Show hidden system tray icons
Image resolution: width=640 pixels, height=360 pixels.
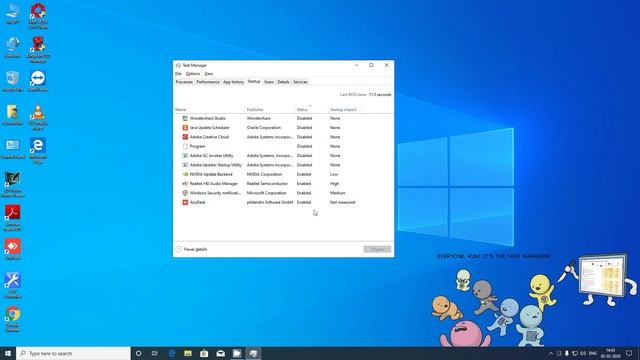(551, 353)
